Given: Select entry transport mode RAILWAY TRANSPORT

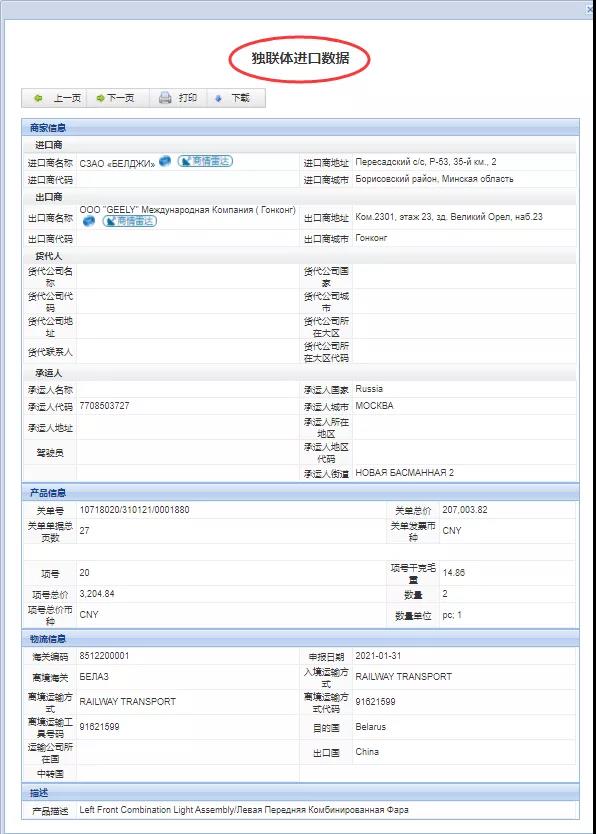Looking at the screenshot, I should coord(404,677).
